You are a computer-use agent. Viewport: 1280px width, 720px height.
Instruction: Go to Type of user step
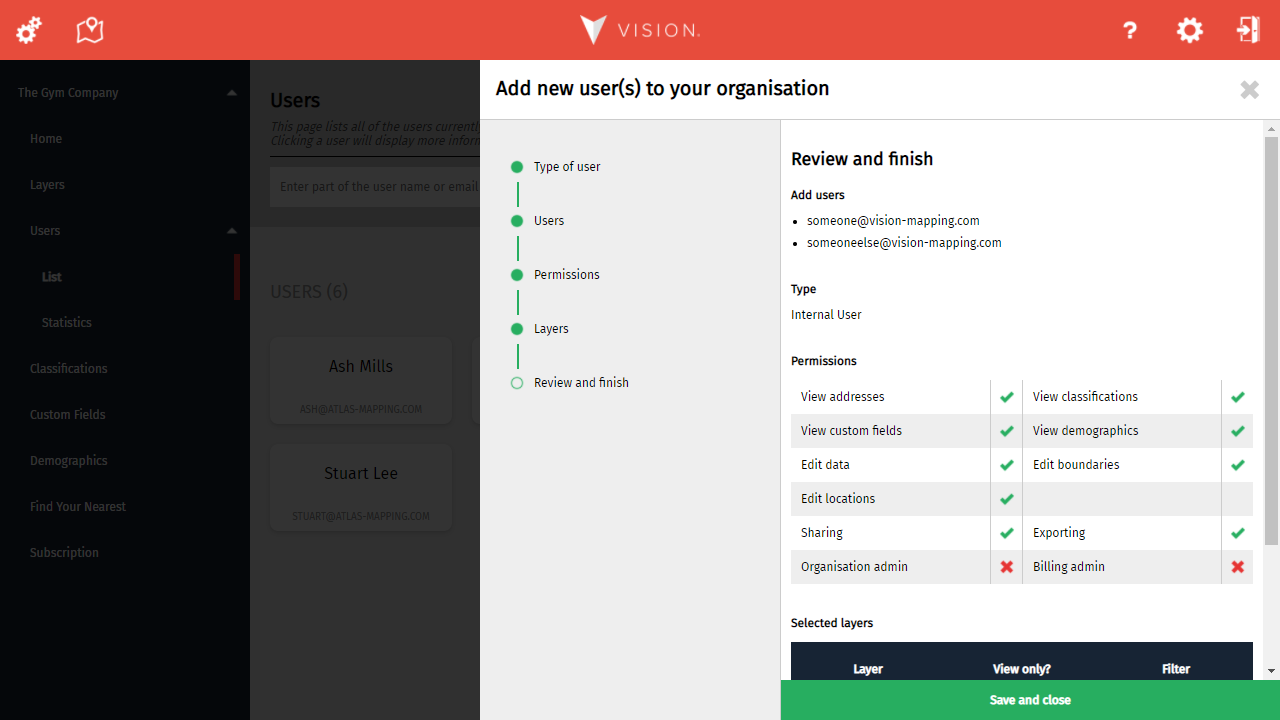pos(566,167)
